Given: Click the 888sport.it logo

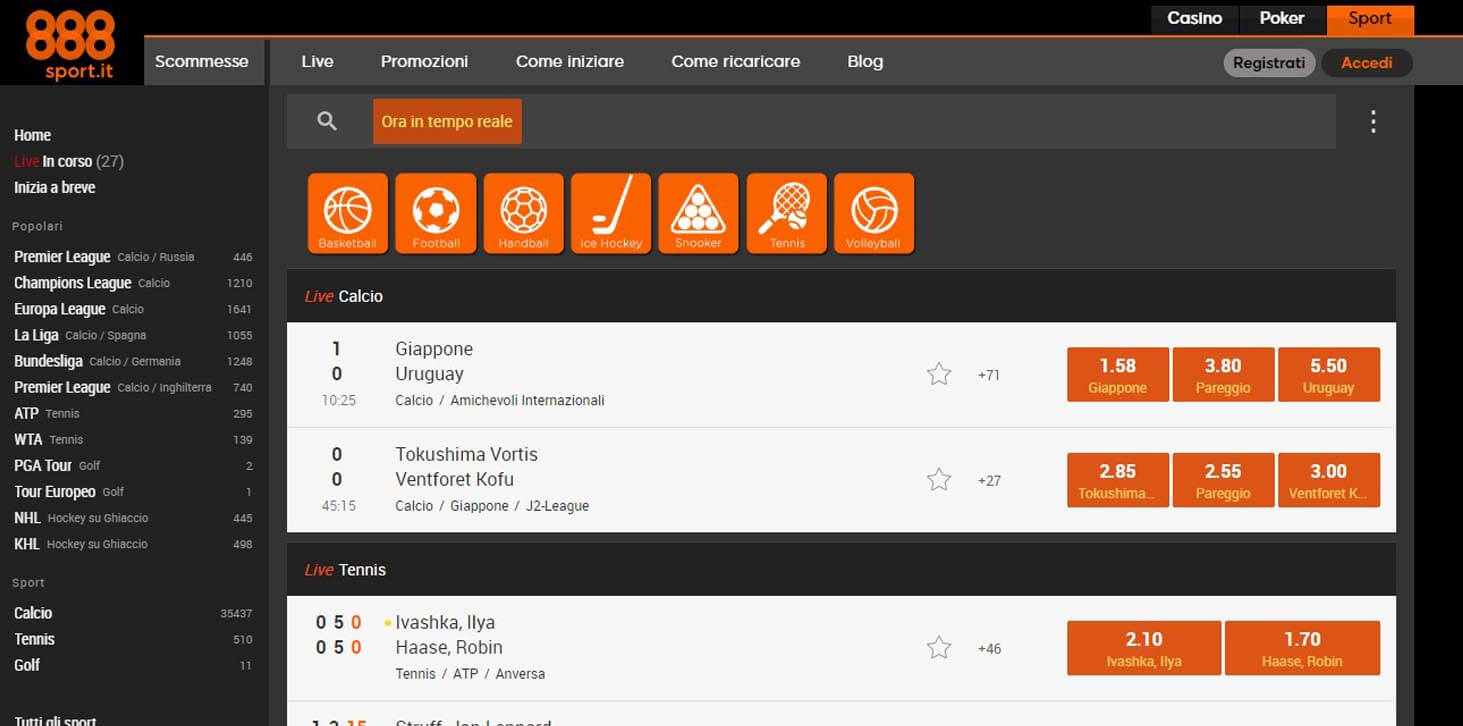Looking at the screenshot, I should (x=70, y=45).
